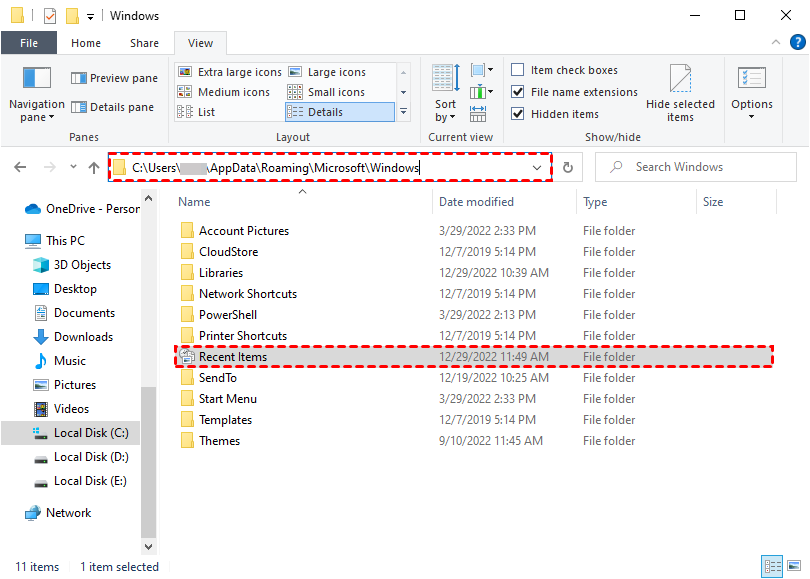Image resolution: width=810 pixels, height=579 pixels.
Task: Select Network in navigation pane
Action: click(x=58, y=512)
